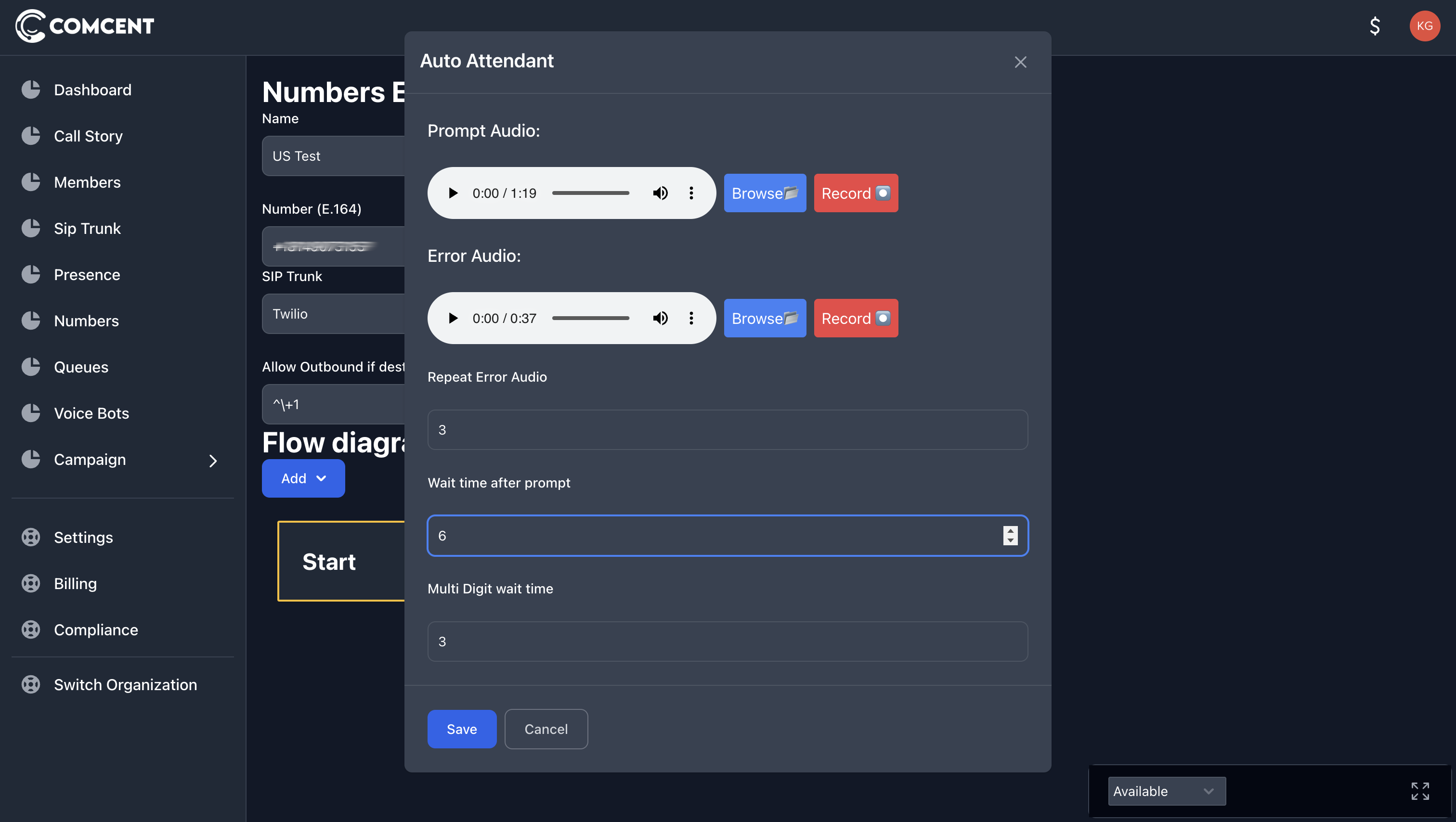Open the Compliance page label
1456x822 pixels.
point(96,630)
